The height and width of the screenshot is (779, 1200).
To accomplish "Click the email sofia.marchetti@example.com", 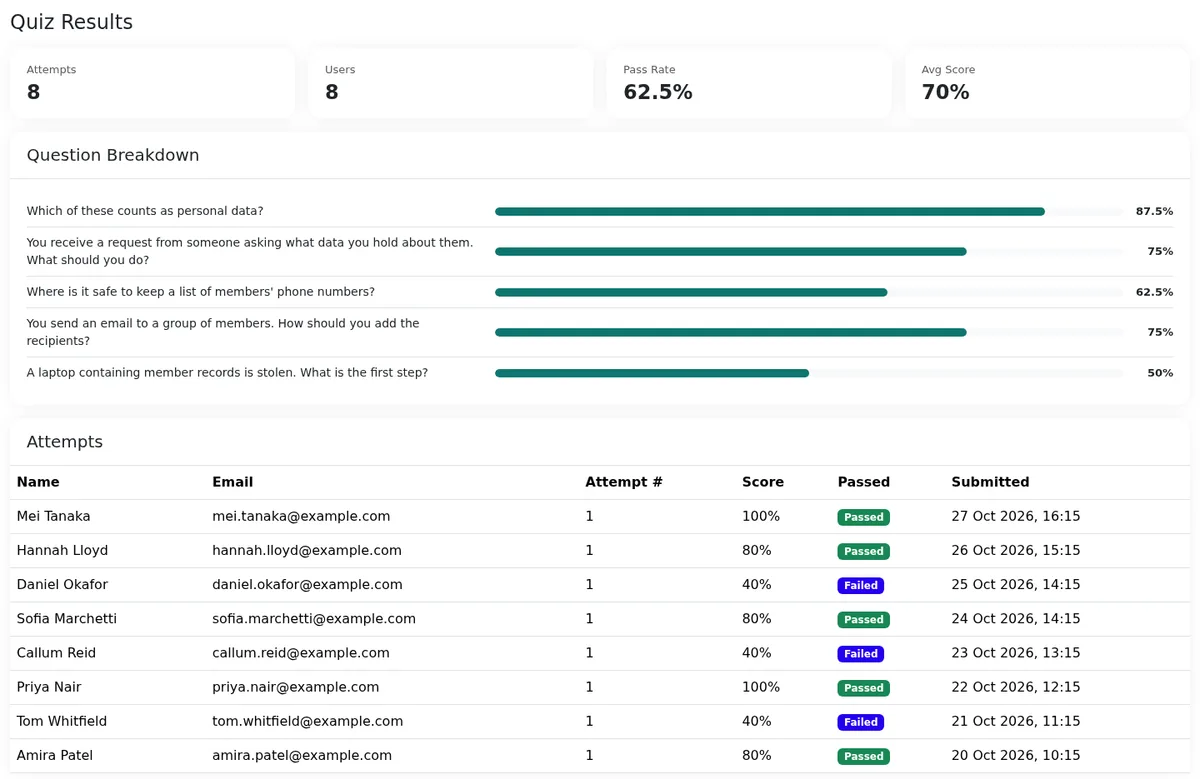I will [314, 619].
